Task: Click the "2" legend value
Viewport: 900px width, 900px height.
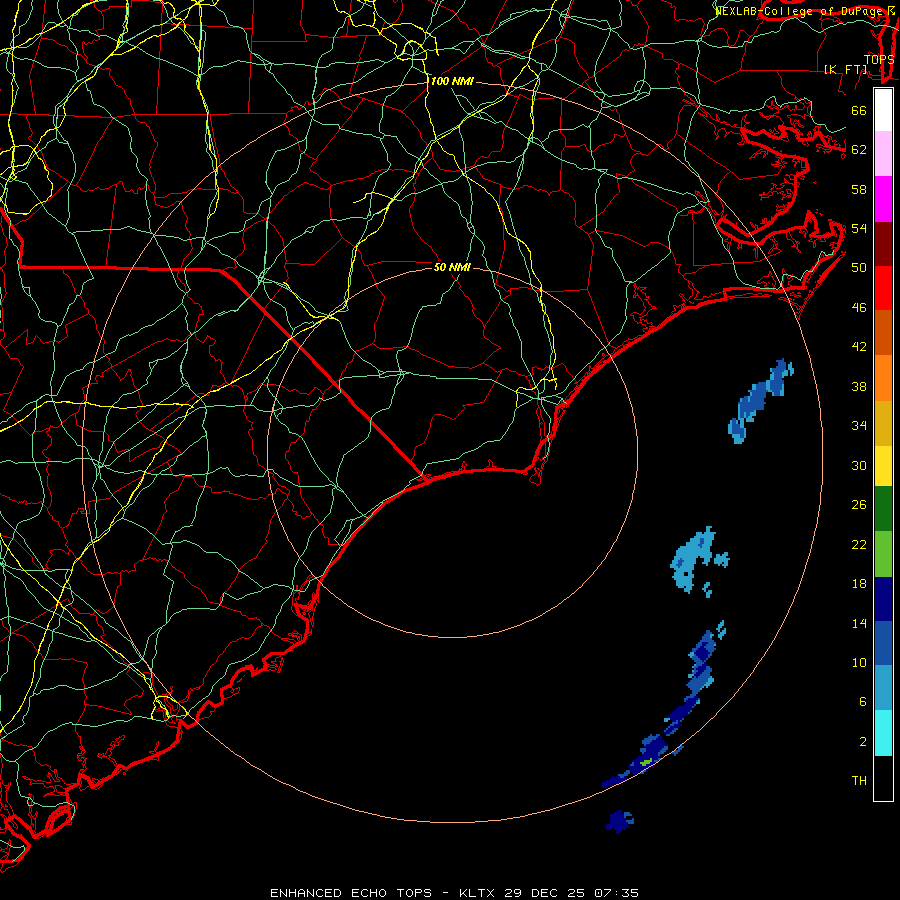Action: click(x=863, y=742)
